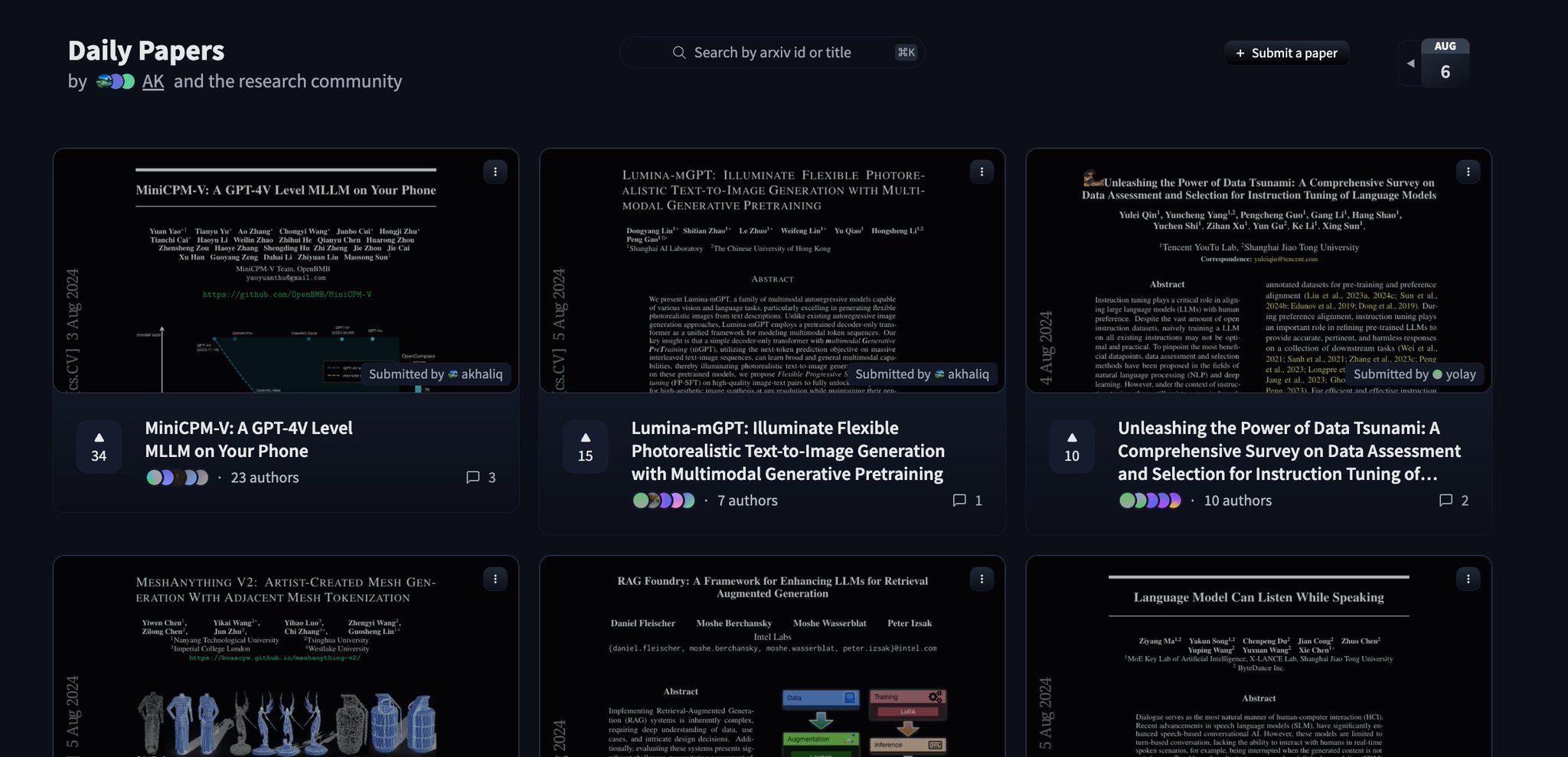Go to previous day with left arrow
The width and height of the screenshot is (1568, 757).
click(x=1410, y=64)
